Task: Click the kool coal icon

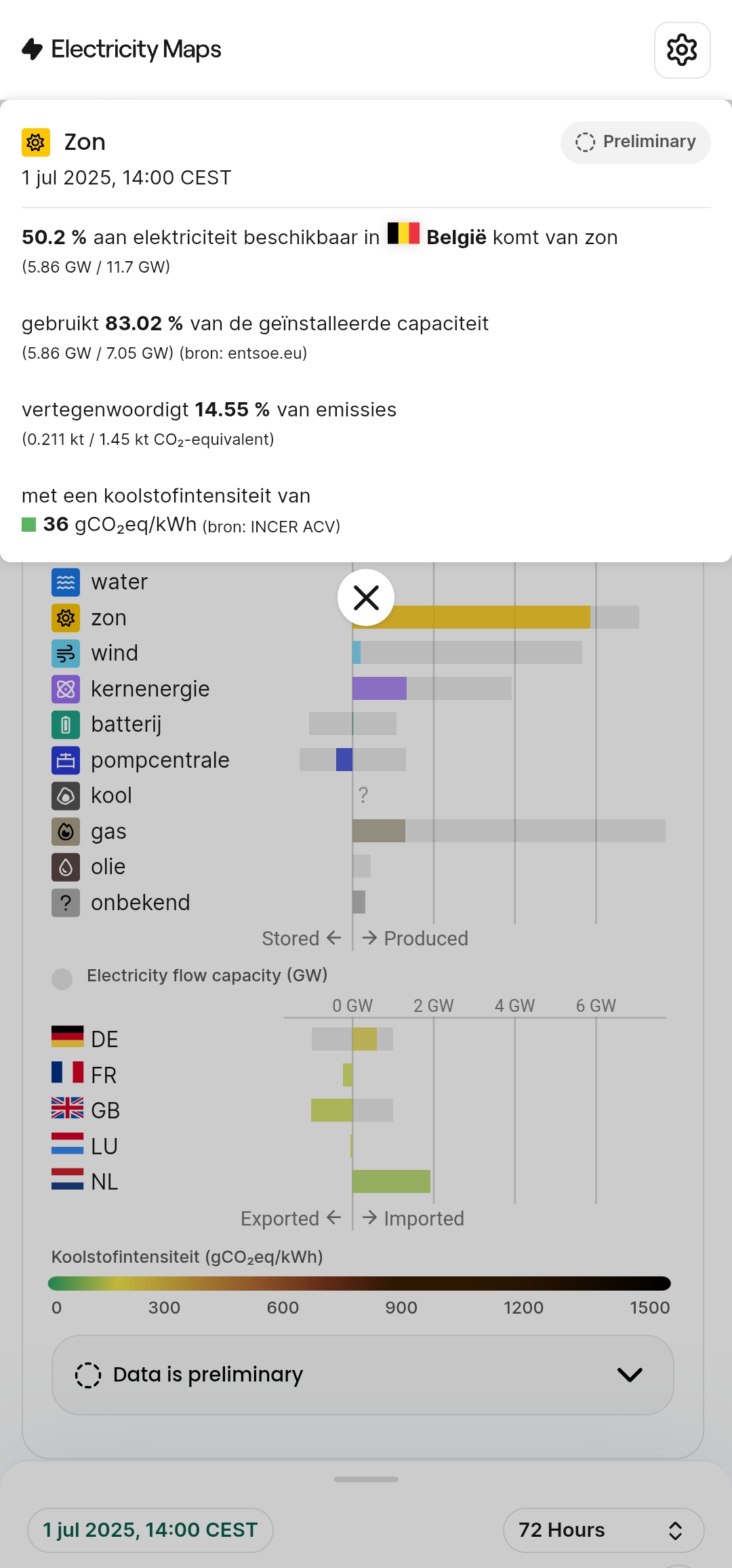Action: tap(66, 796)
